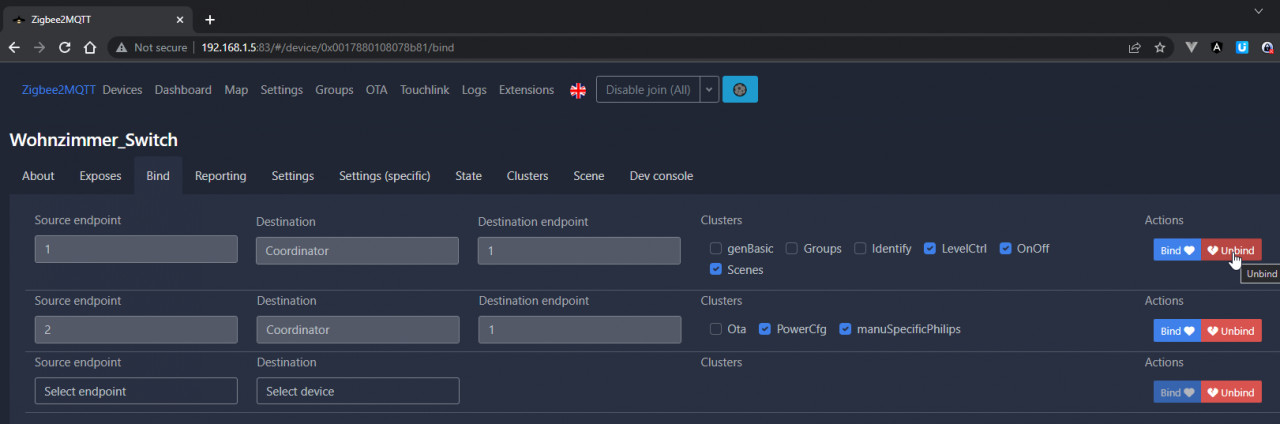The image size is (1280, 424).
Task: Expand the Disable join dropdown arrow
Action: pyautogui.click(x=709, y=90)
